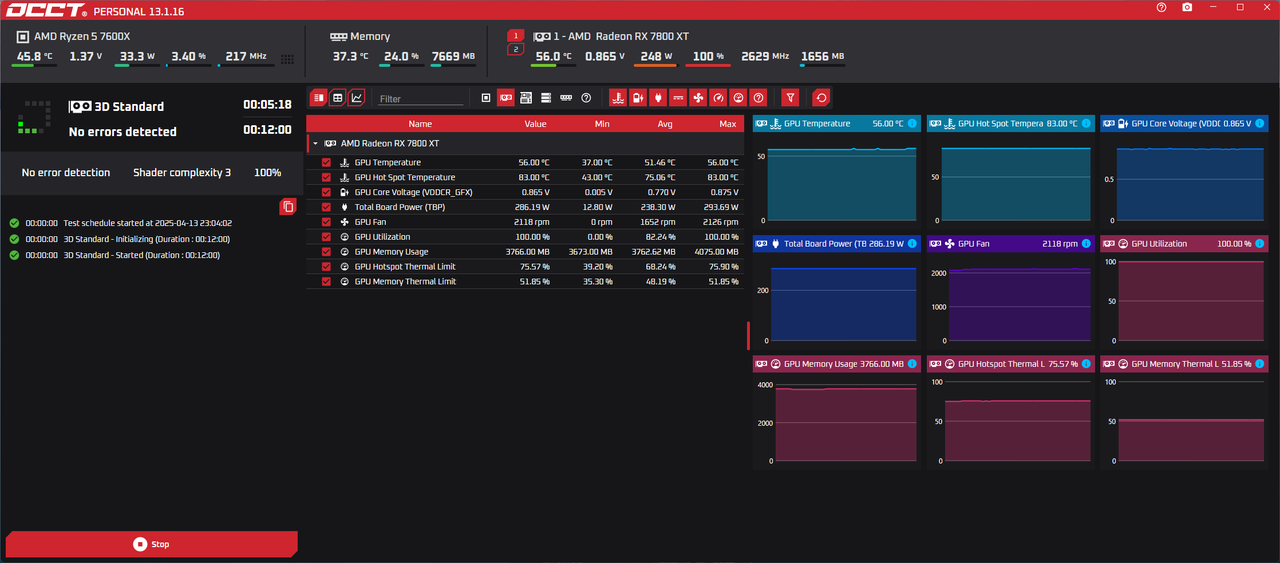The height and width of the screenshot is (563, 1280).
Task: Click the 286.19 W value cell
Action: click(x=531, y=207)
